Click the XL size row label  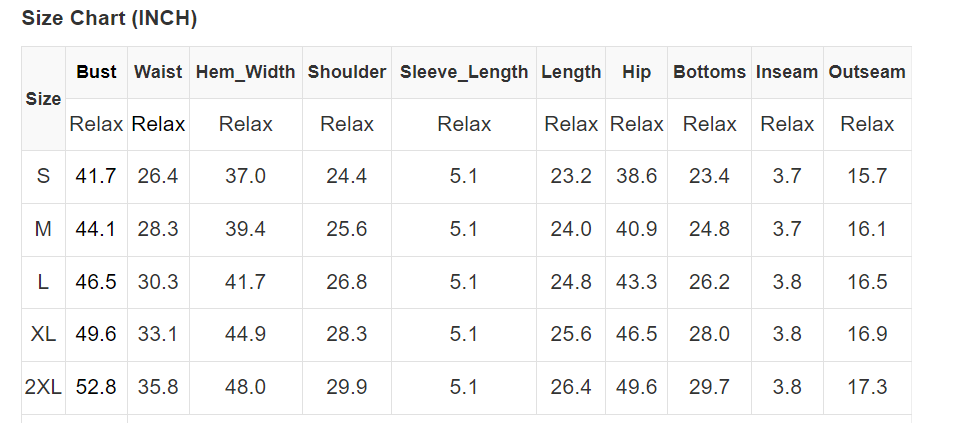(43, 334)
